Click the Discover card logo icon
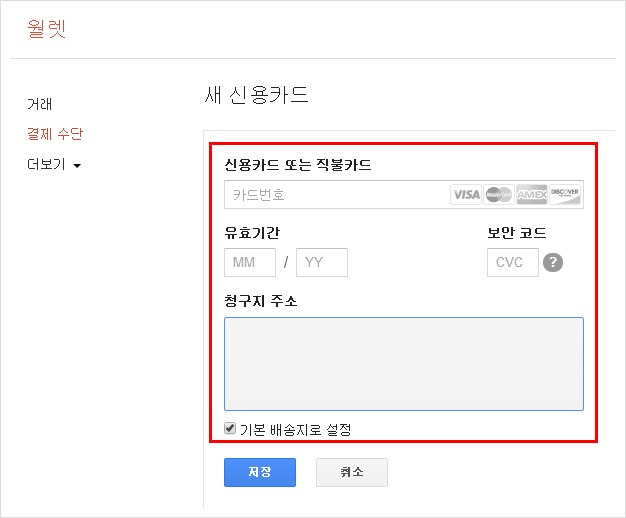The image size is (626, 518). 565,194
